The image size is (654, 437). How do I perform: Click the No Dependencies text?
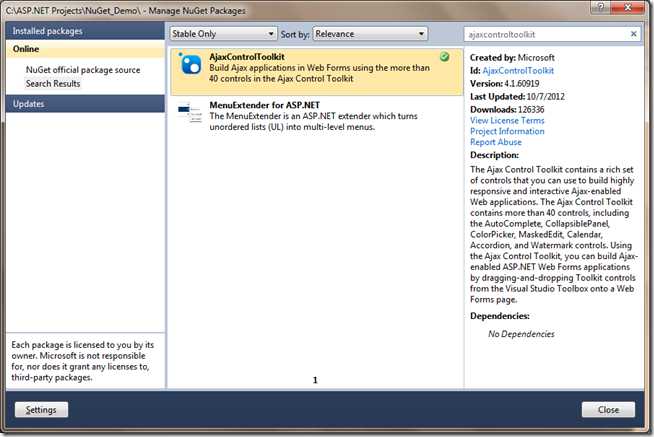click(521, 334)
